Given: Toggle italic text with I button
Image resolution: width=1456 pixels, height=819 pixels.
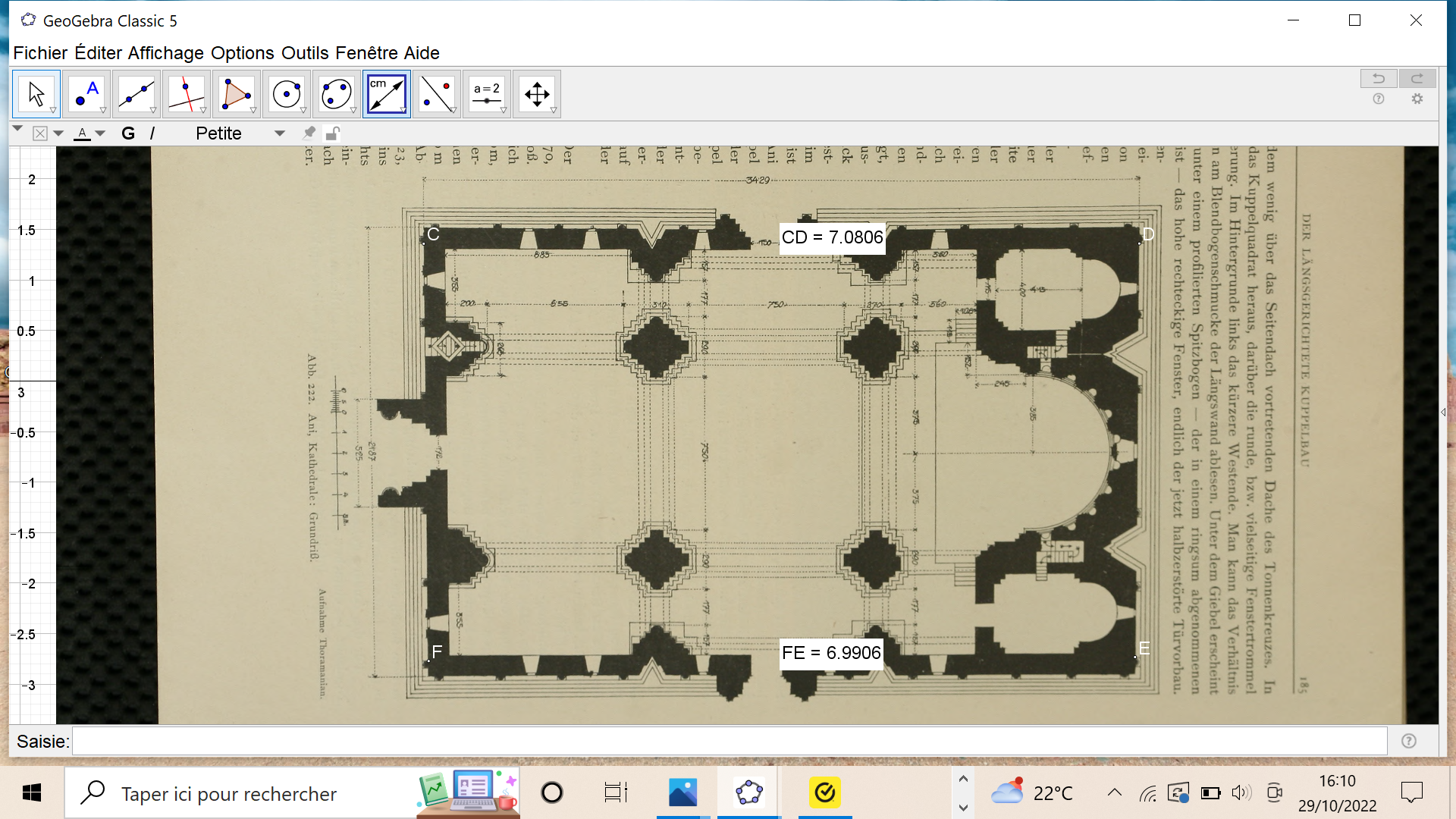Looking at the screenshot, I should coord(152,133).
